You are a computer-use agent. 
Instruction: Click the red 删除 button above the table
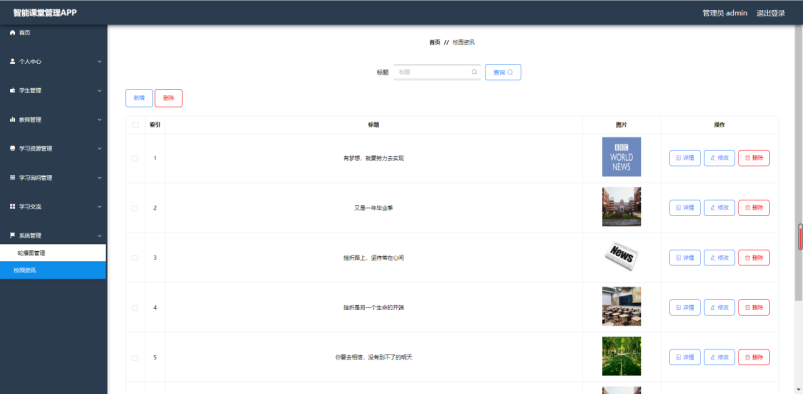[x=168, y=98]
